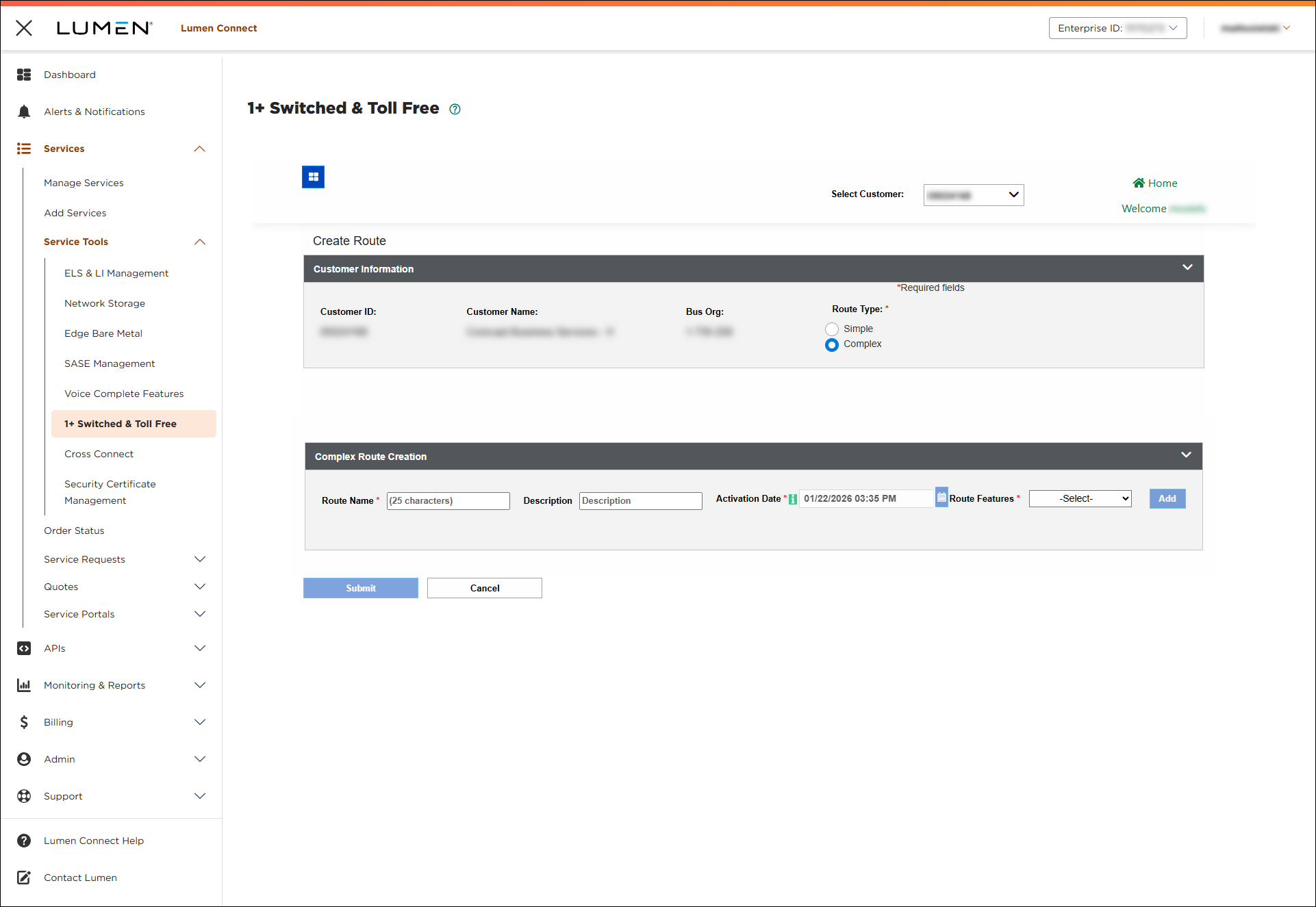The image size is (1316, 907).
Task: Open Alerts & Notifications
Action: pyautogui.click(x=94, y=112)
